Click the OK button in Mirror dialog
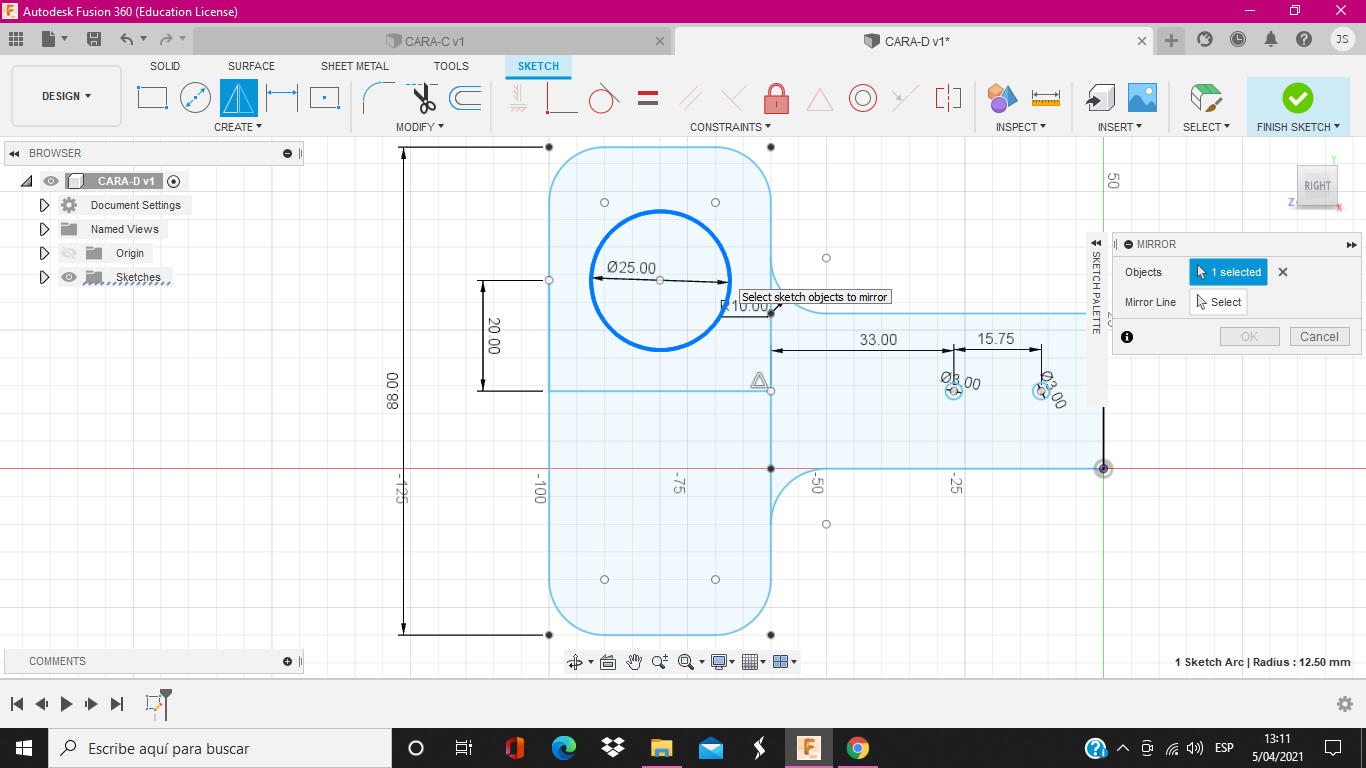Viewport: 1366px width, 768px height. [1249, 337]
